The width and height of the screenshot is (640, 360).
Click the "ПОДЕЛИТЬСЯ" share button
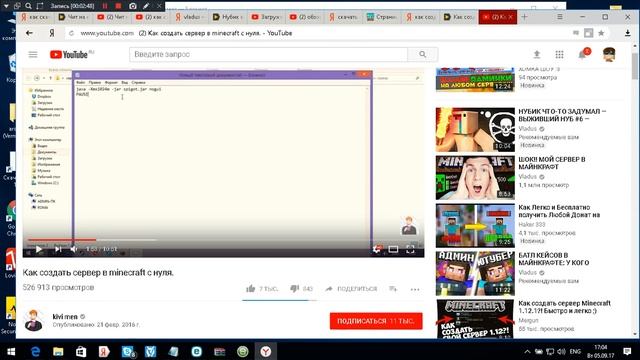click(351, 289)
